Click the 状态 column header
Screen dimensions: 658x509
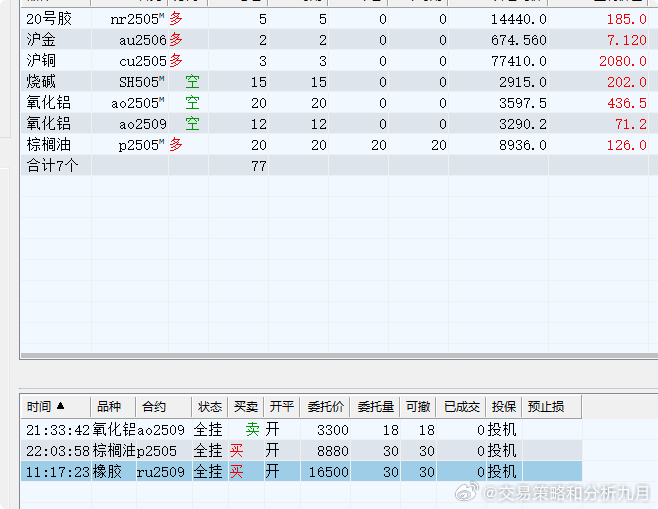point(210,407)
